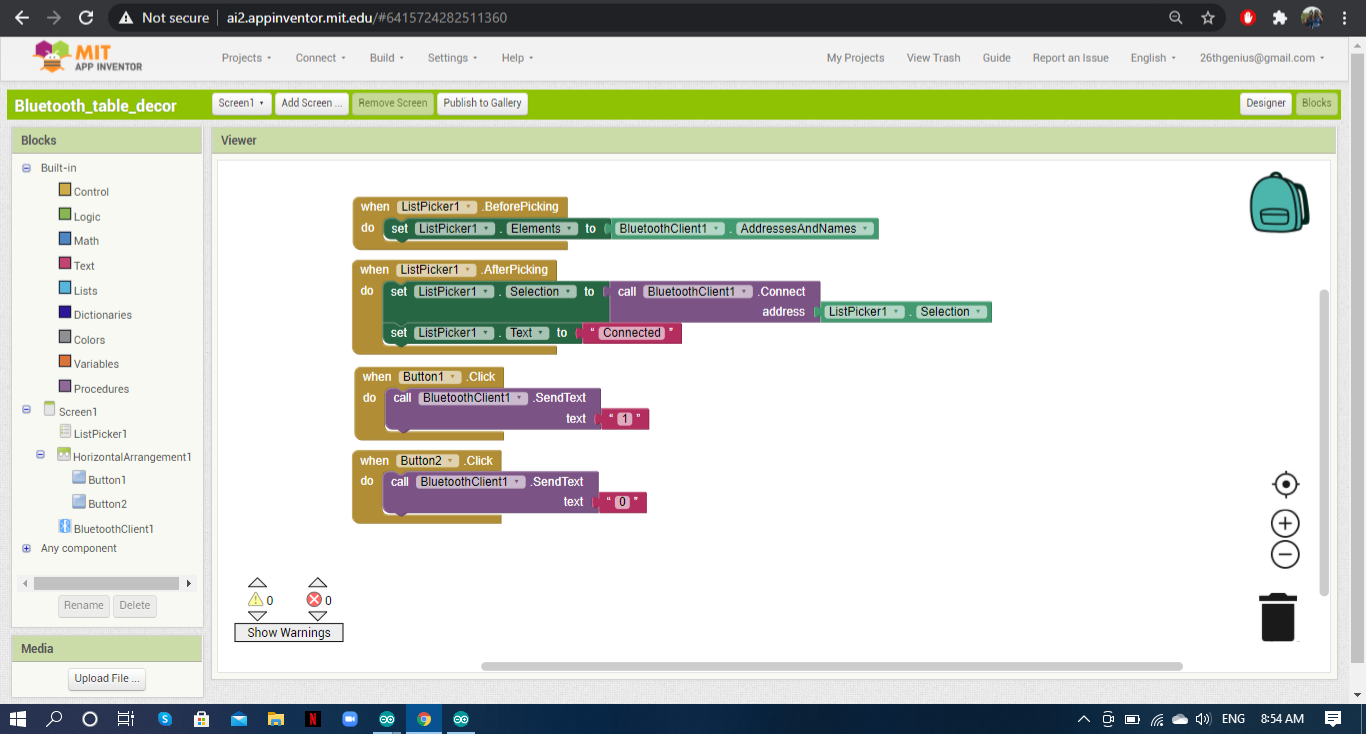
Task: Open View Trash
Action: tap(933, 58)
